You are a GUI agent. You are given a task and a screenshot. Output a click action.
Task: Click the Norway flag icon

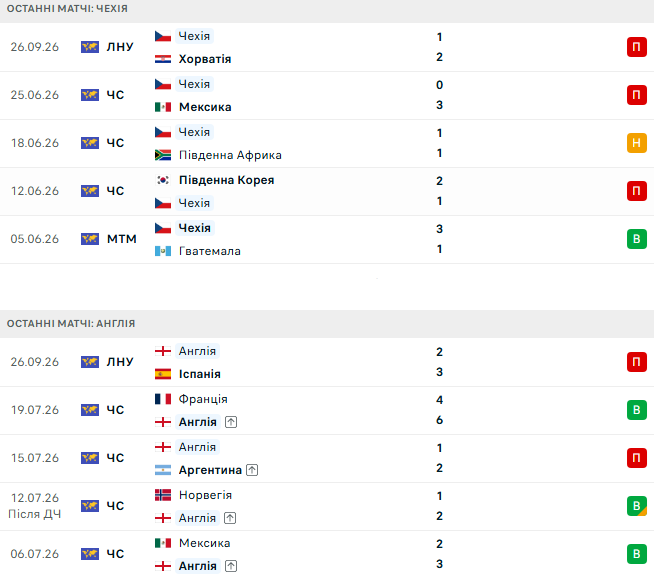pyautogui.click(x=163, y=495)
